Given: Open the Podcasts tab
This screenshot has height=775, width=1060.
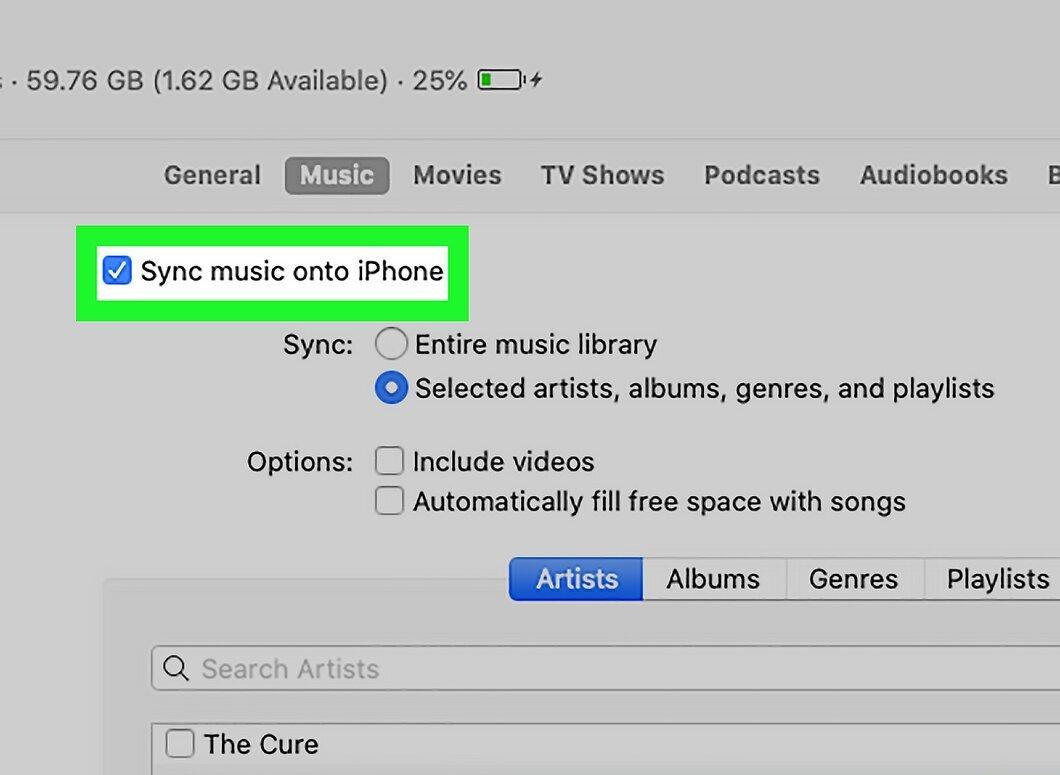Looking at the screenshot, I should point(762,175).
